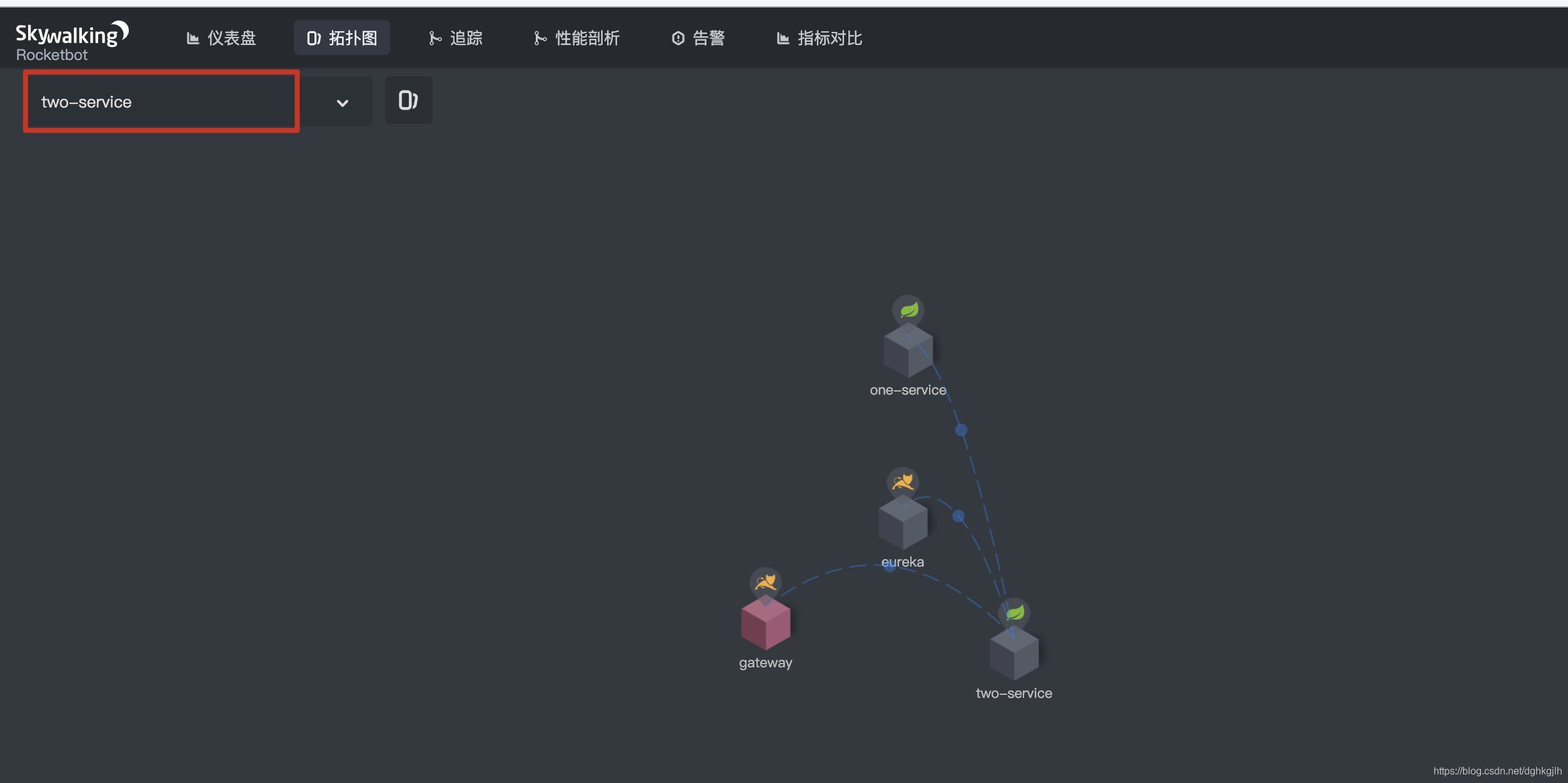Image resolution: width=1568 pixels, height=783 pixels.
Task: Click the blog.csdn.net watermark link
Action: pyautogui.click(x=1497, y=771)
